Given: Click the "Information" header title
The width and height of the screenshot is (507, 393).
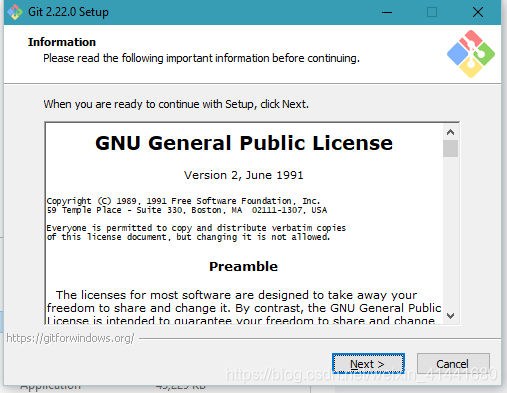Looking at the screenshot, I should (62, 42).
